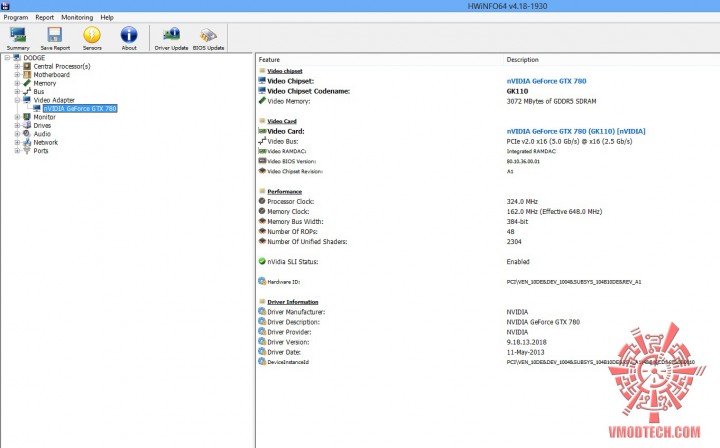Click the About info icon
Viewport: 720px width, 448px height.
(129, 35)
